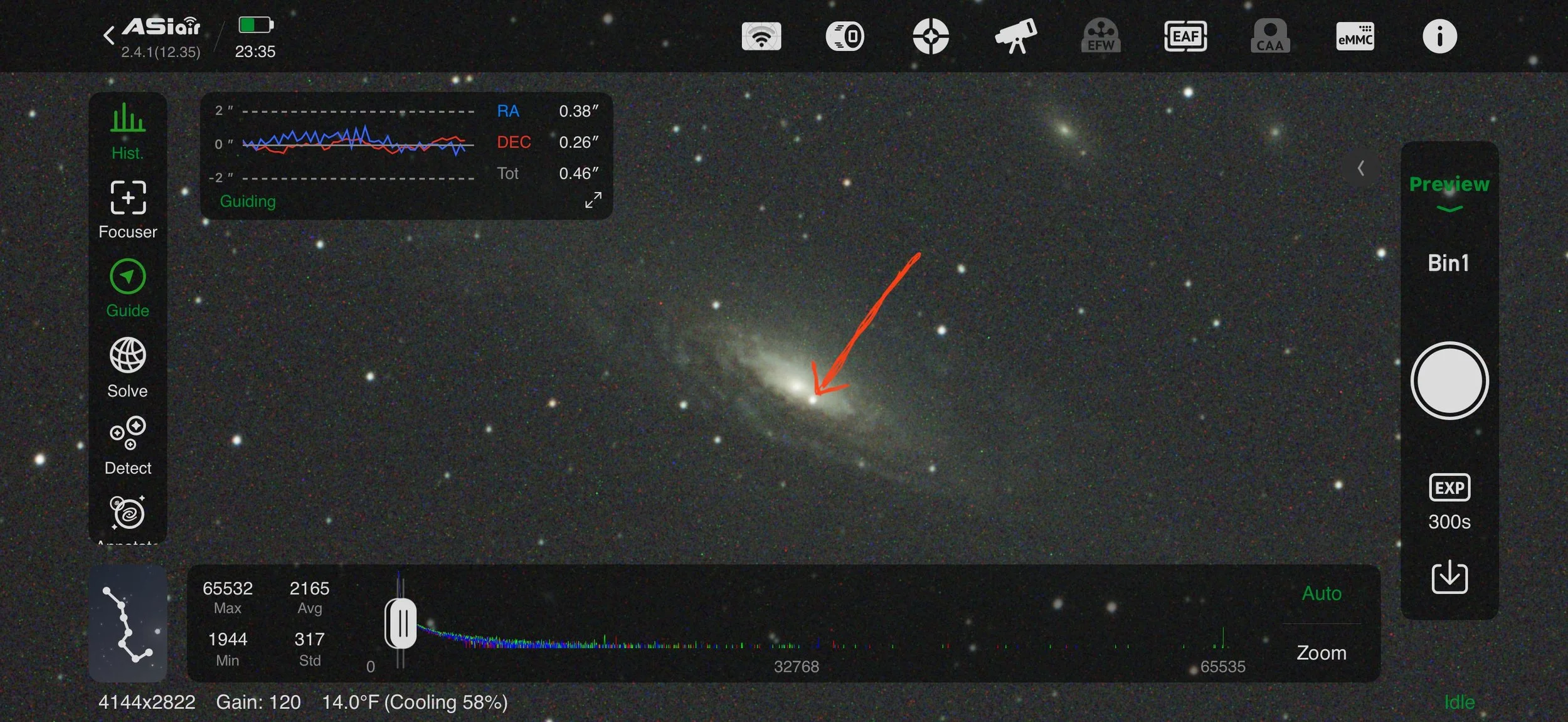Viewport: 1568px width, 722px height.
Task: Open the EAF focuser settings
Action: pyautogui.click(x=1185, y=36)
